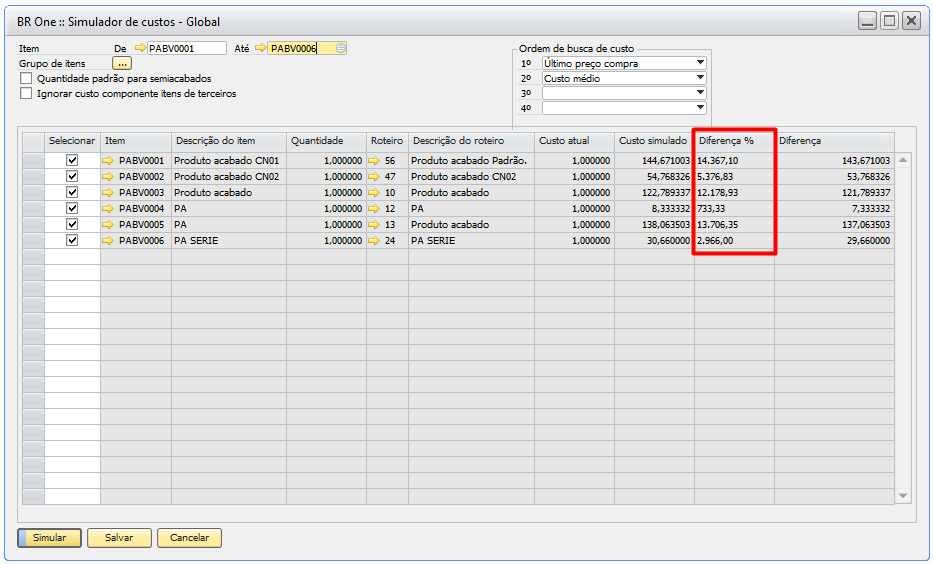Open the roteiro 56 link arrow

[x=375, y=160]
